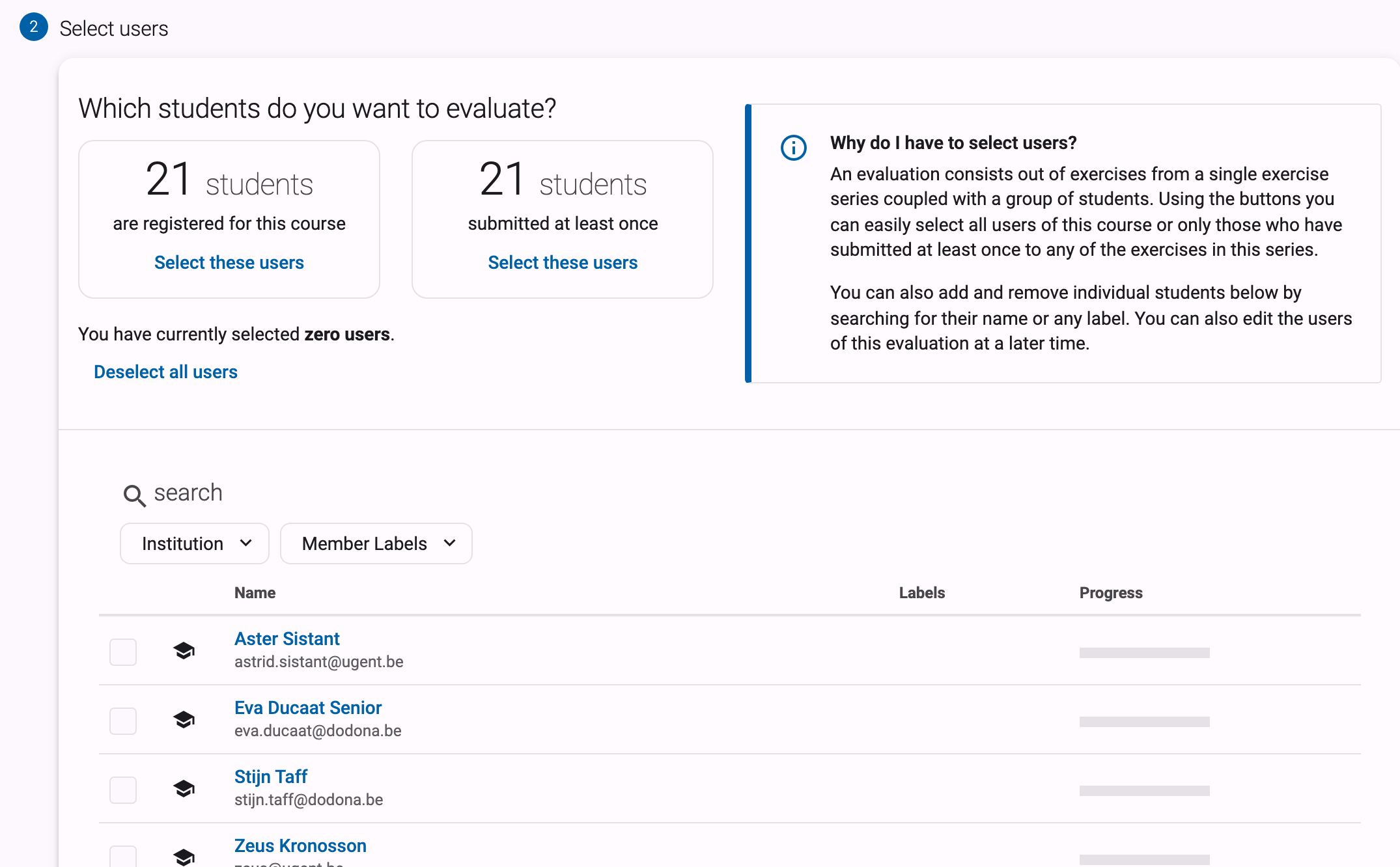Click the step 2 circle badge
The height and width of the screenshot is (867, 1400).
point(34,27)
